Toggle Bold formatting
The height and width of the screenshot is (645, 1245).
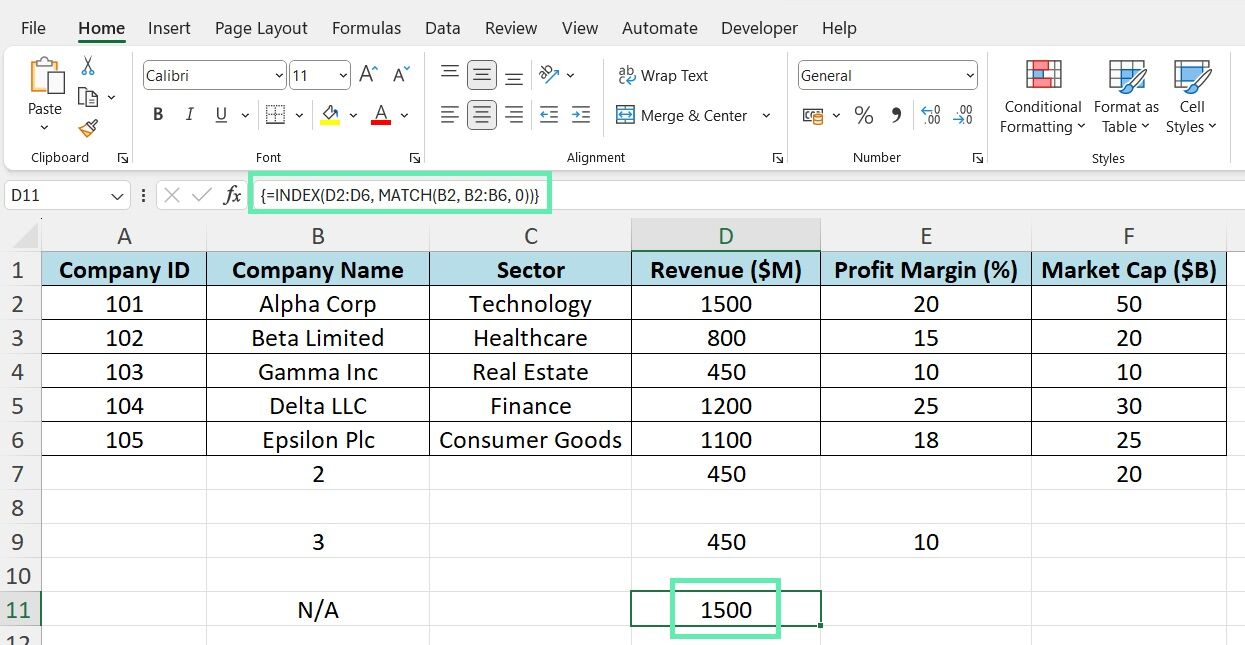(158, 115)
